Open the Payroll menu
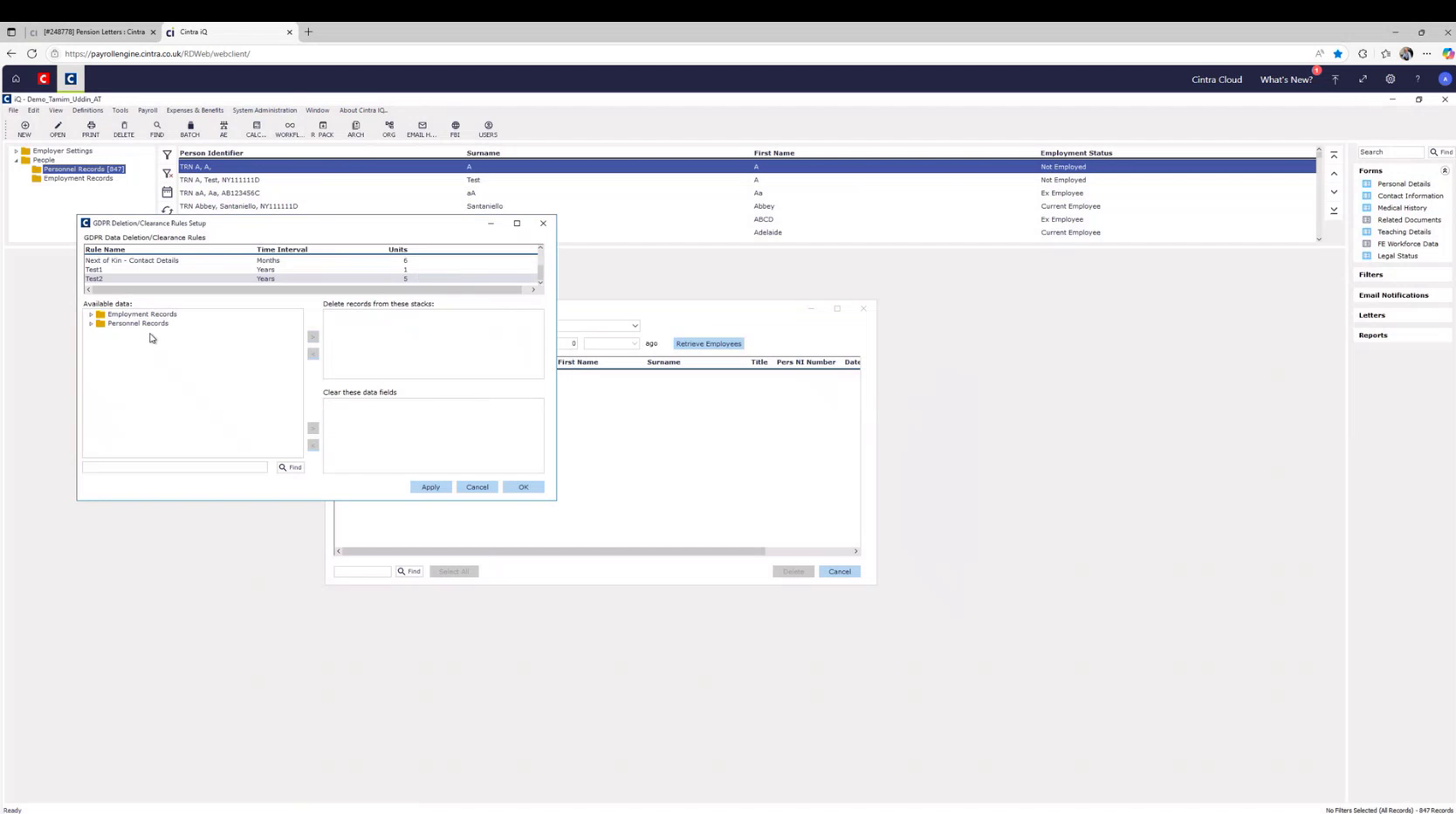Image resolution: width=1456 pixels, height=814 pixels. [147, 110]
